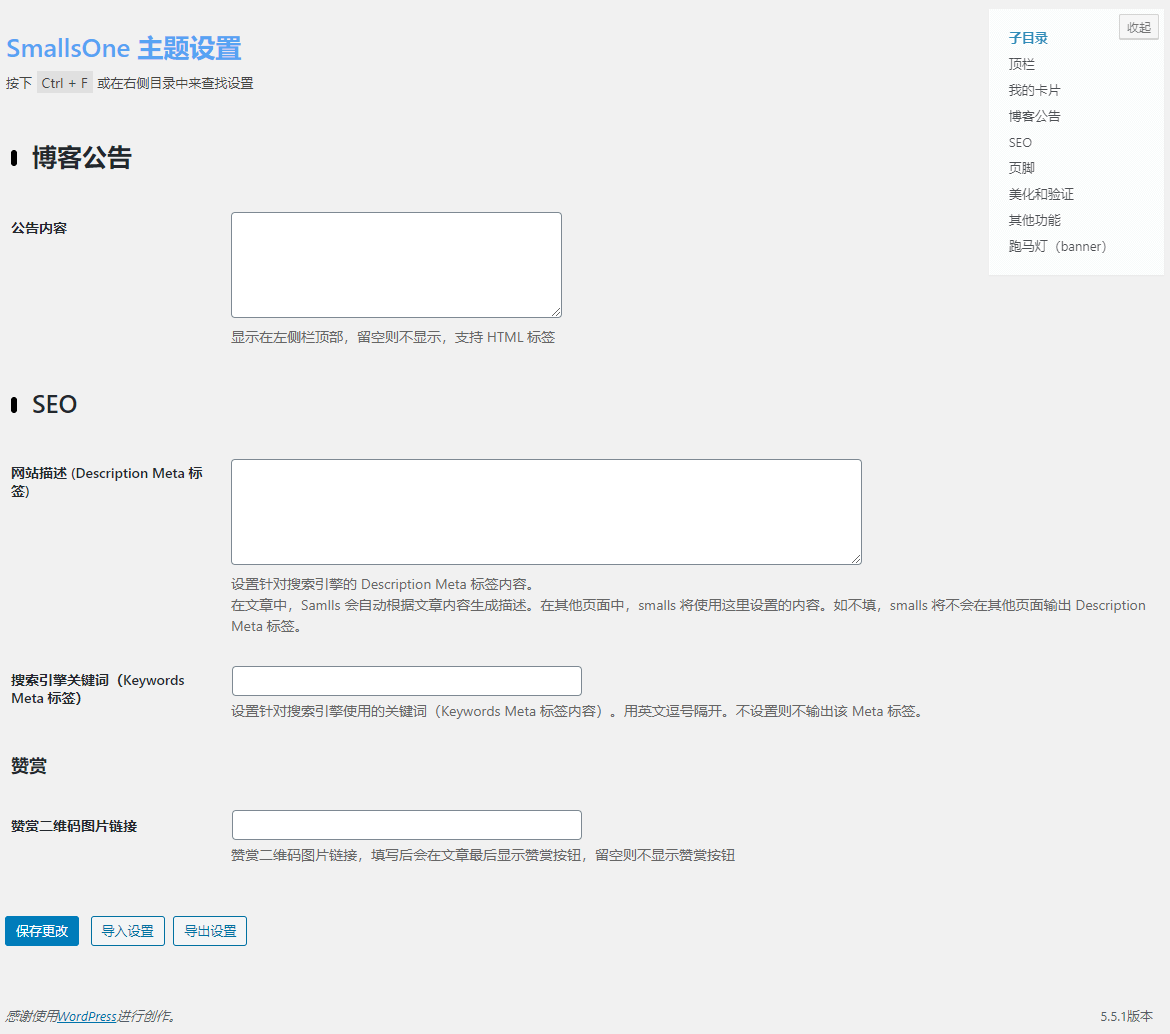Focus the 网站描述 description textarea
The width and height of the screenshot is (1170, 1034).
tap(546, 511)
